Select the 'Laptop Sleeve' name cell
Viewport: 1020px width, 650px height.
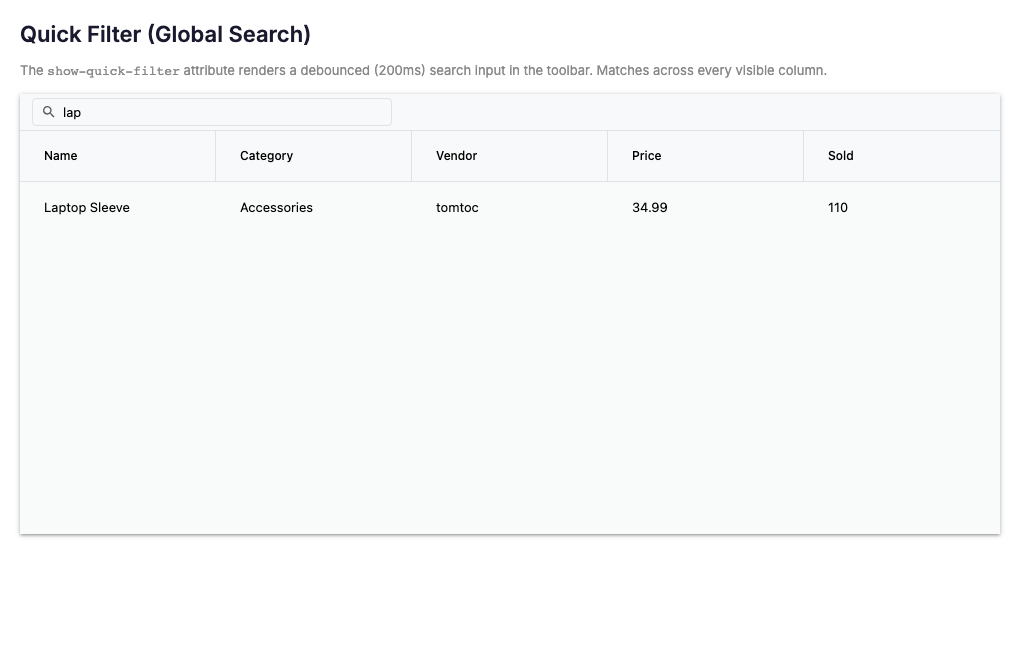tap(118, 208)
